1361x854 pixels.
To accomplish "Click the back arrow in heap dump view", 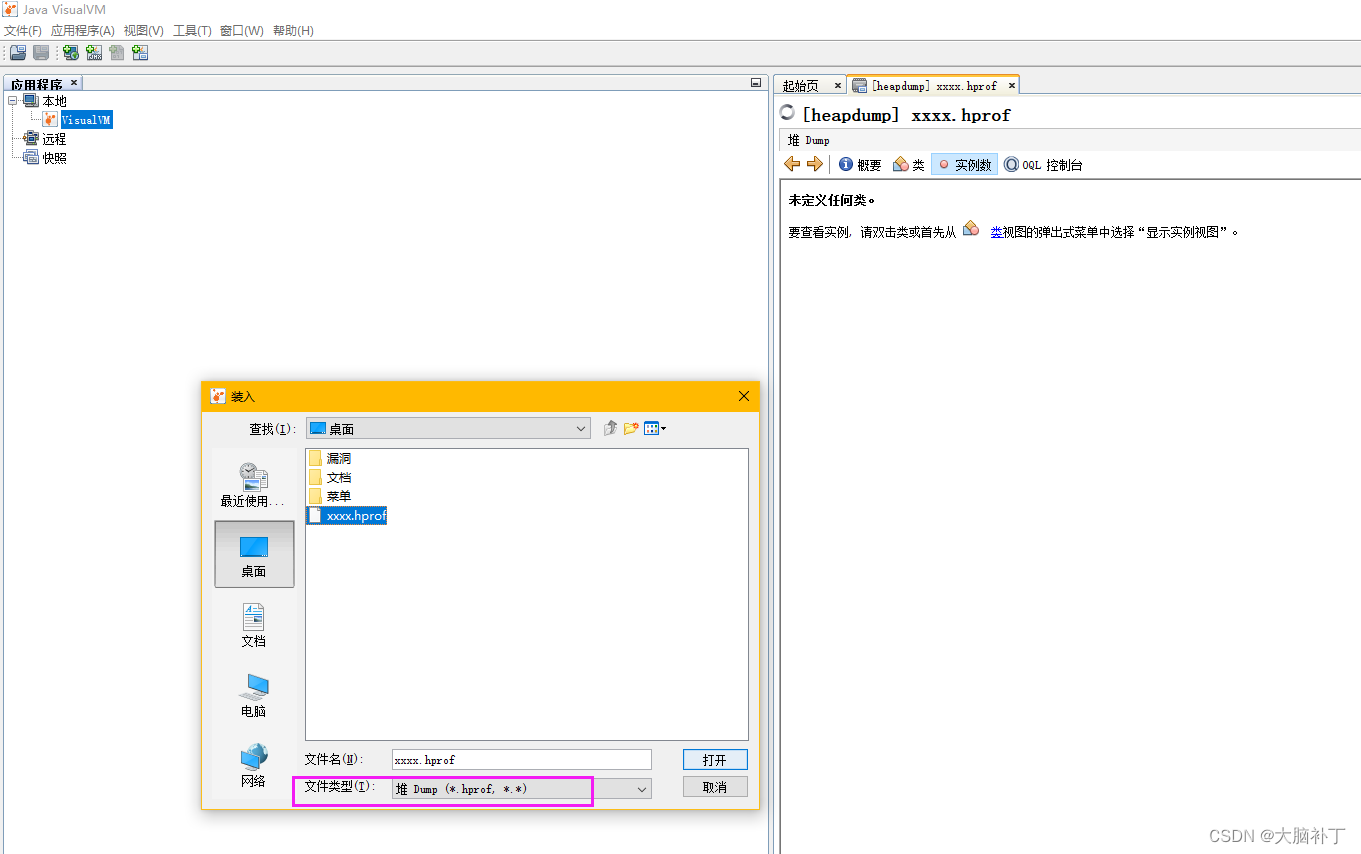I will click(x=792, y=164).
